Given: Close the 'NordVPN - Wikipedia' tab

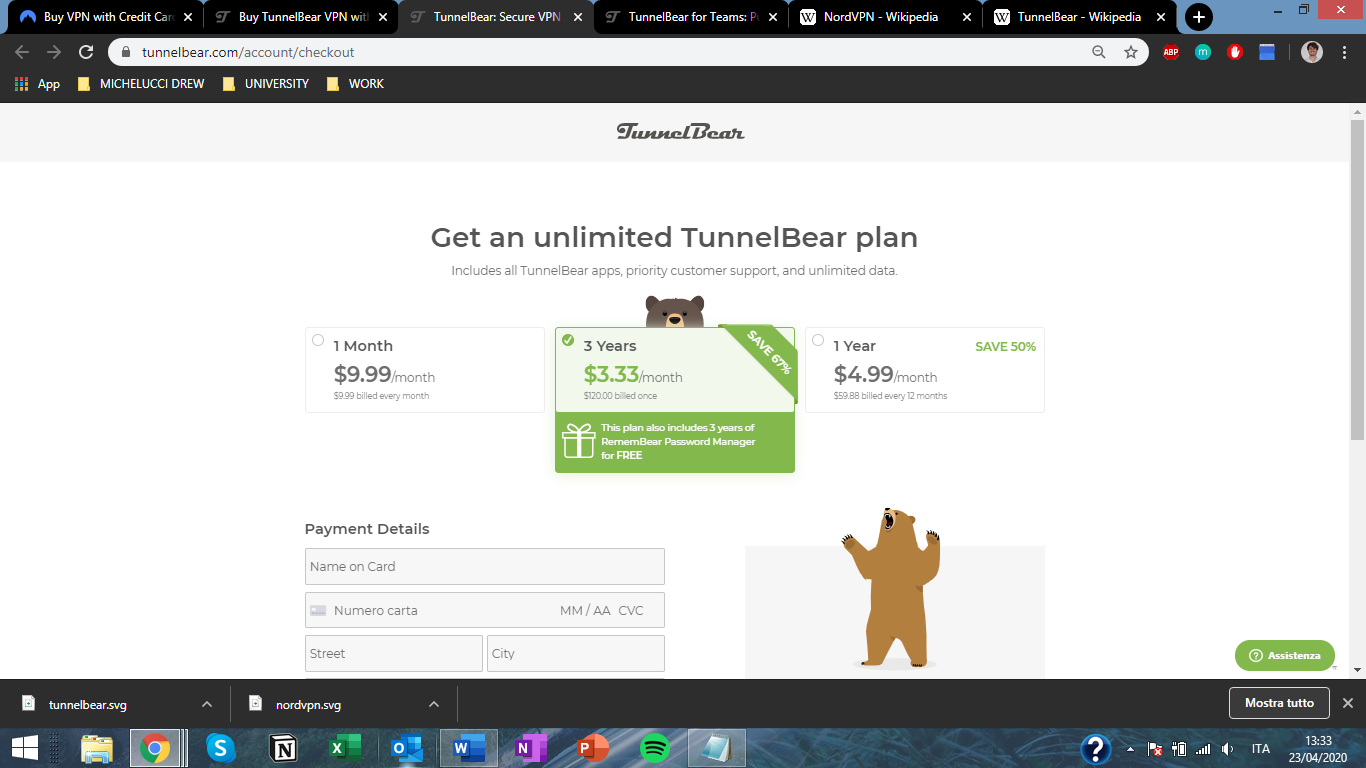Looking at the screenshot, I should 967,17.
